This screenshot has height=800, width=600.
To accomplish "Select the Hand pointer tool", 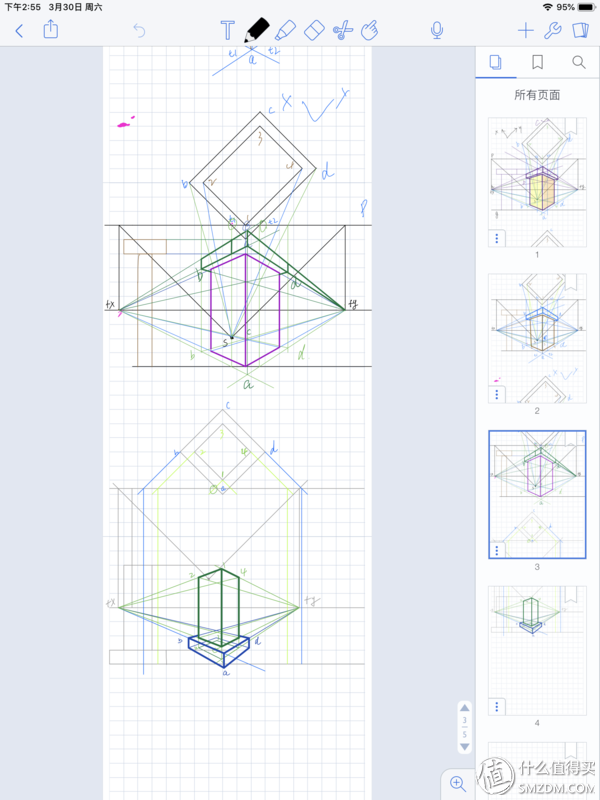I will 369,30.
